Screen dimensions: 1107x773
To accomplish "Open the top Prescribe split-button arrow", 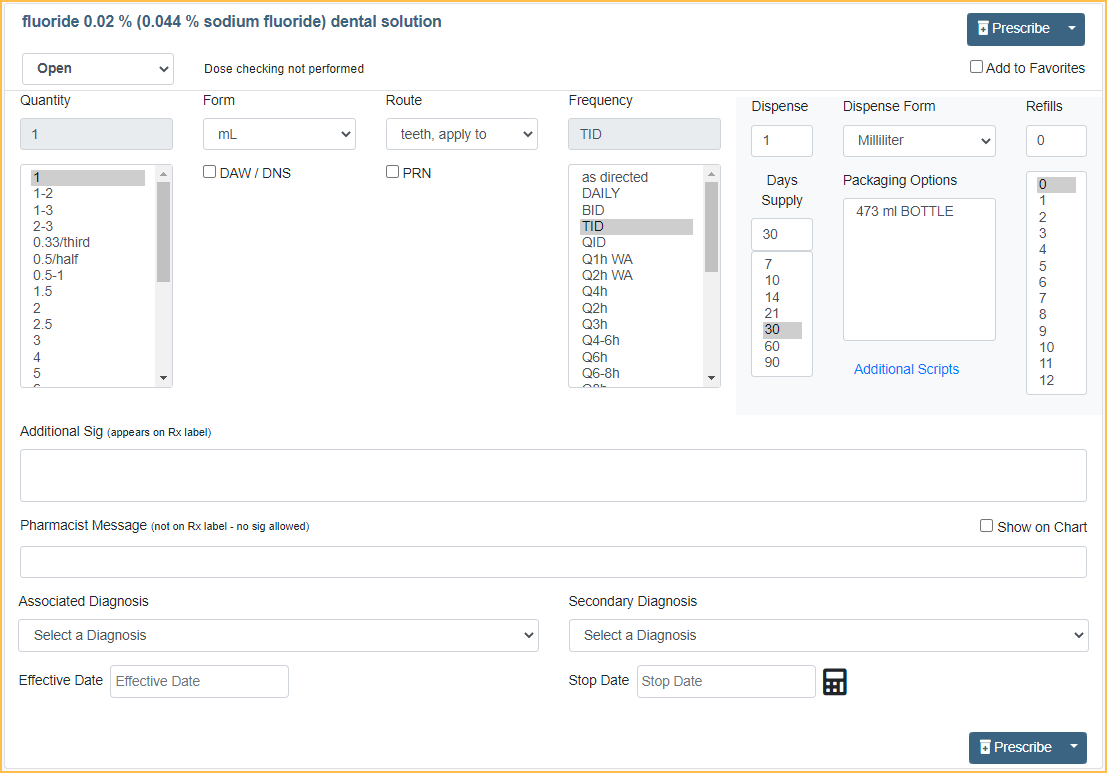I will (x=1072, y=29).
